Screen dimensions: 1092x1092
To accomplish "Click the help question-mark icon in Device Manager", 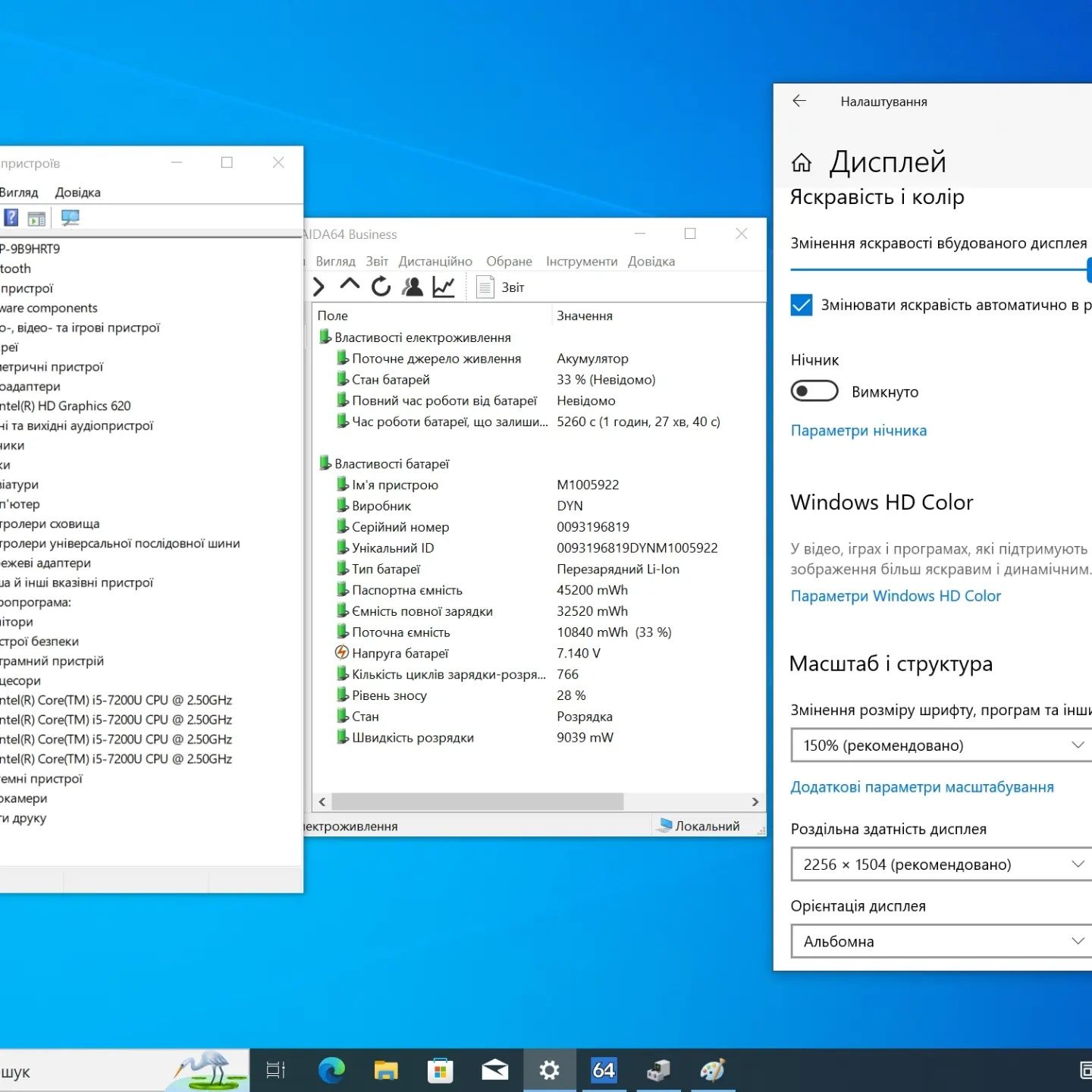I will (11, 218).
